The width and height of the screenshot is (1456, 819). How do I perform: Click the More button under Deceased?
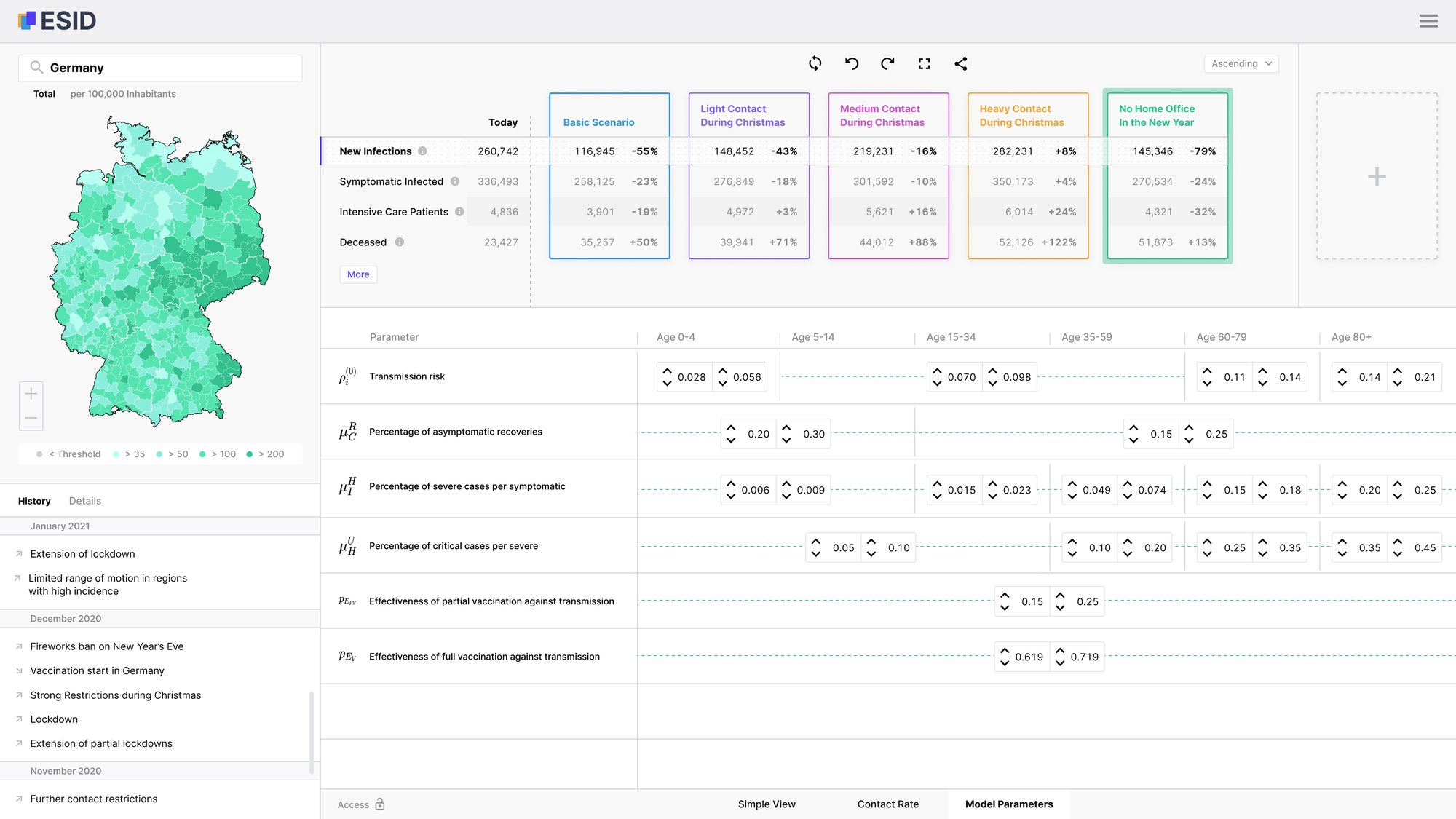pyautogui.click(x=357, y=274)
